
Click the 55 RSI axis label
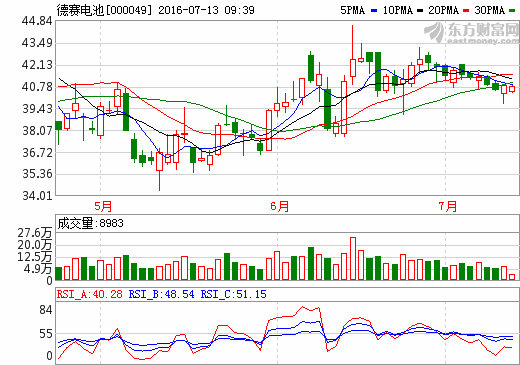(46, 334)
